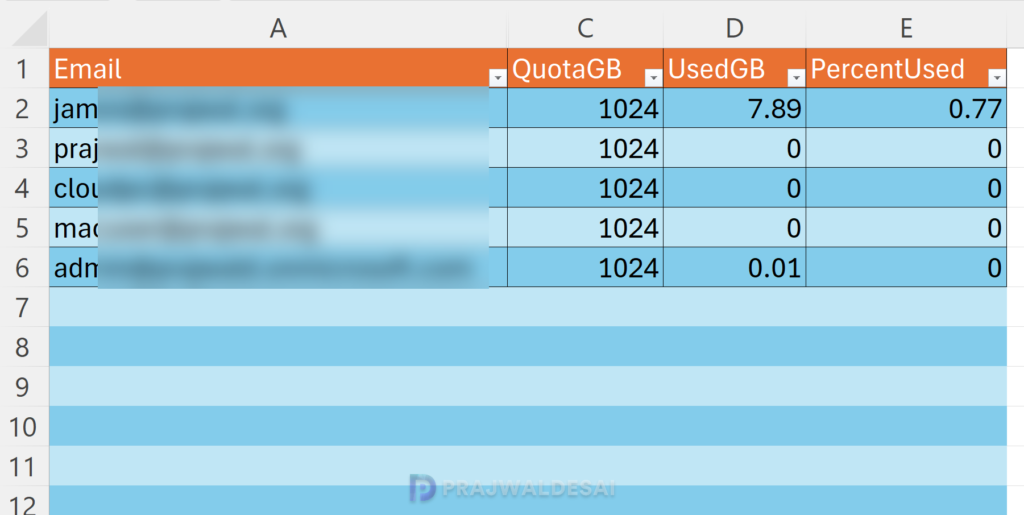Select column D header

pos(735,29)
